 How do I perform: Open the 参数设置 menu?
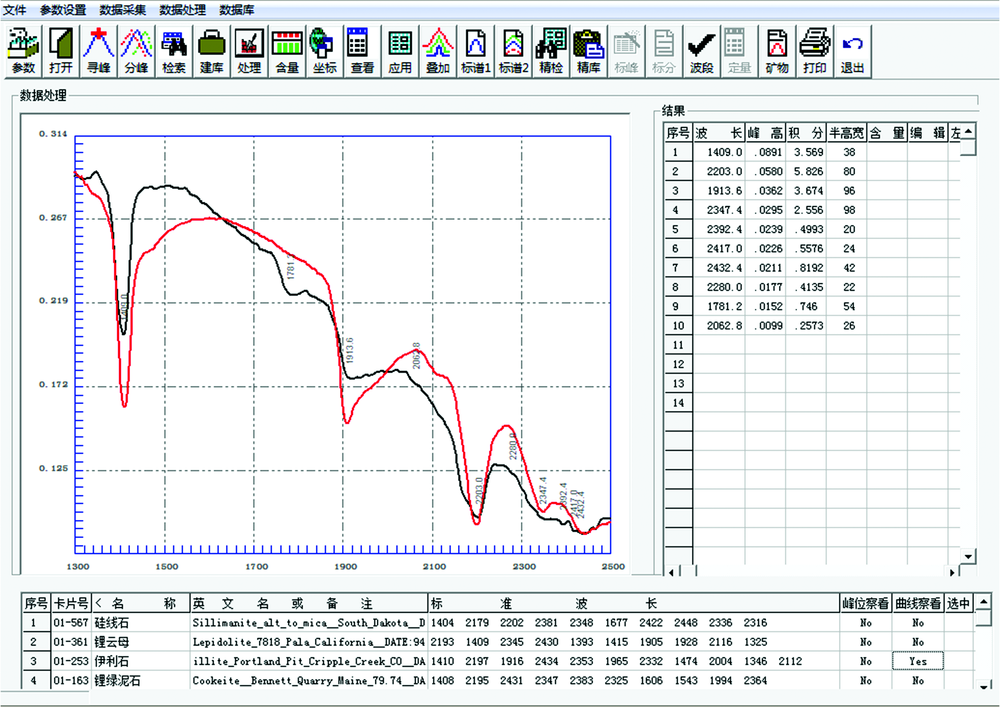tap(63, 10)
